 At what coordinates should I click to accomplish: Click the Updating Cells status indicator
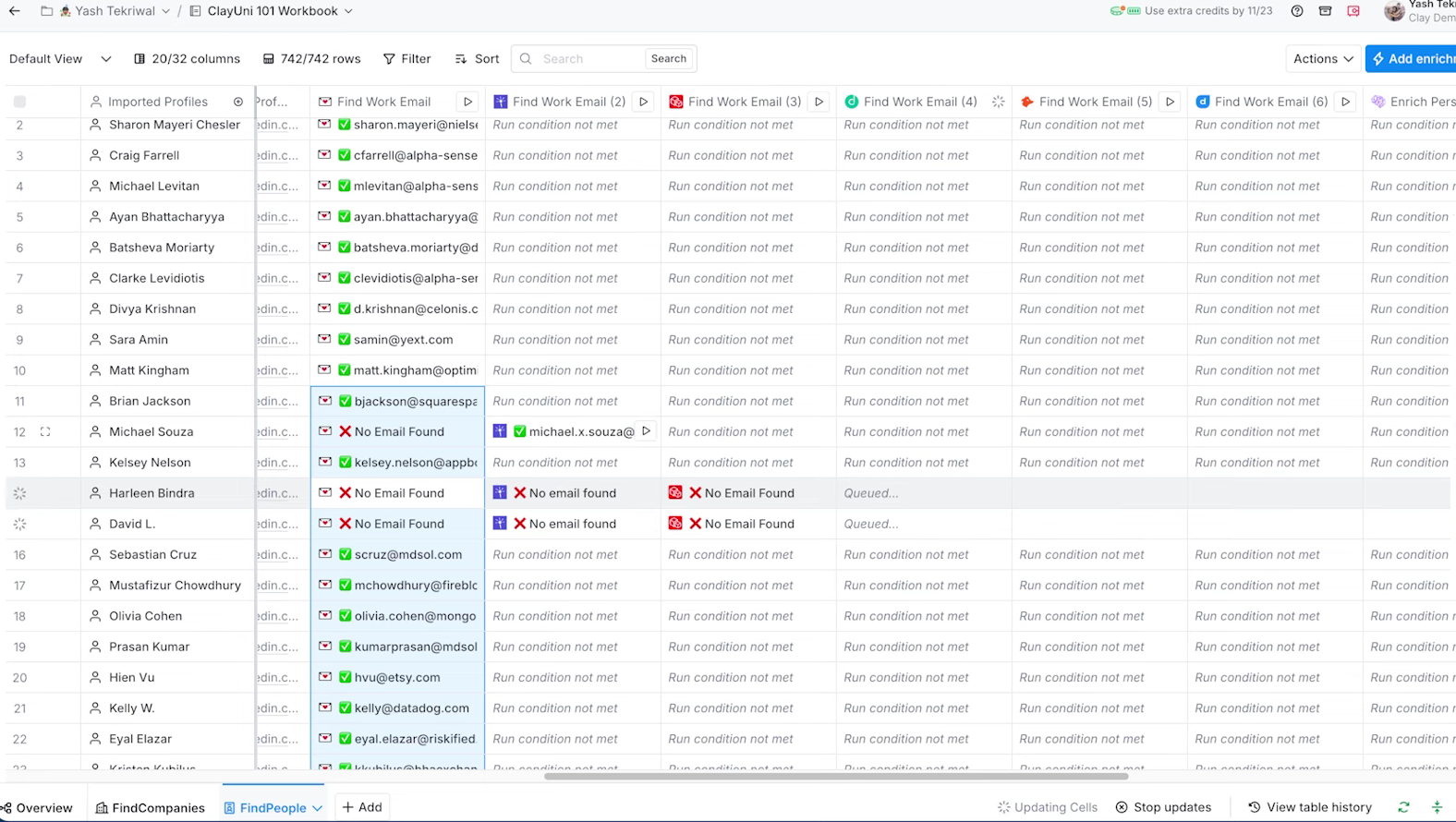pyautogui.click(x=1048, y=807)
